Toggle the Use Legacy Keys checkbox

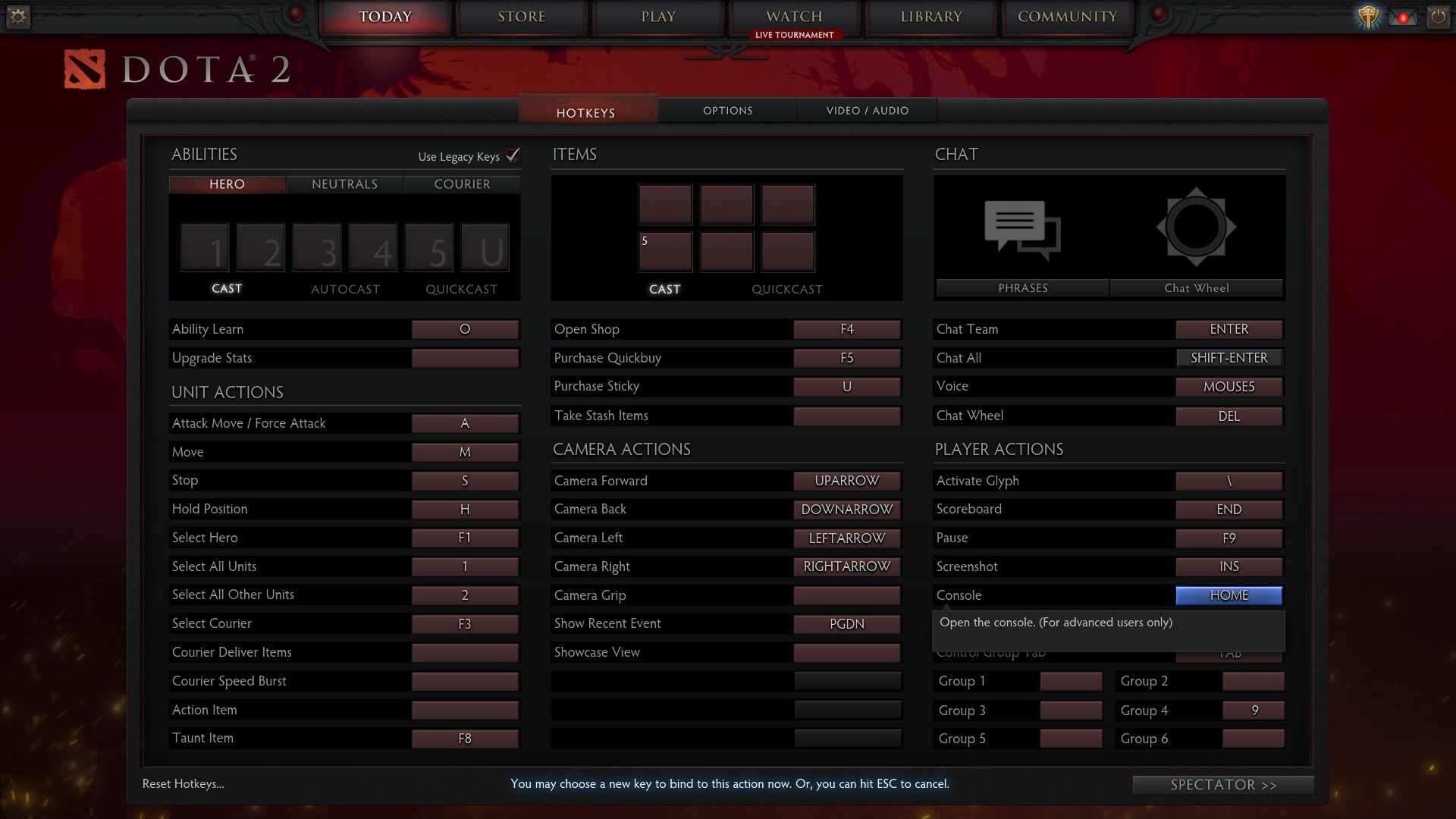coord(513,155)
